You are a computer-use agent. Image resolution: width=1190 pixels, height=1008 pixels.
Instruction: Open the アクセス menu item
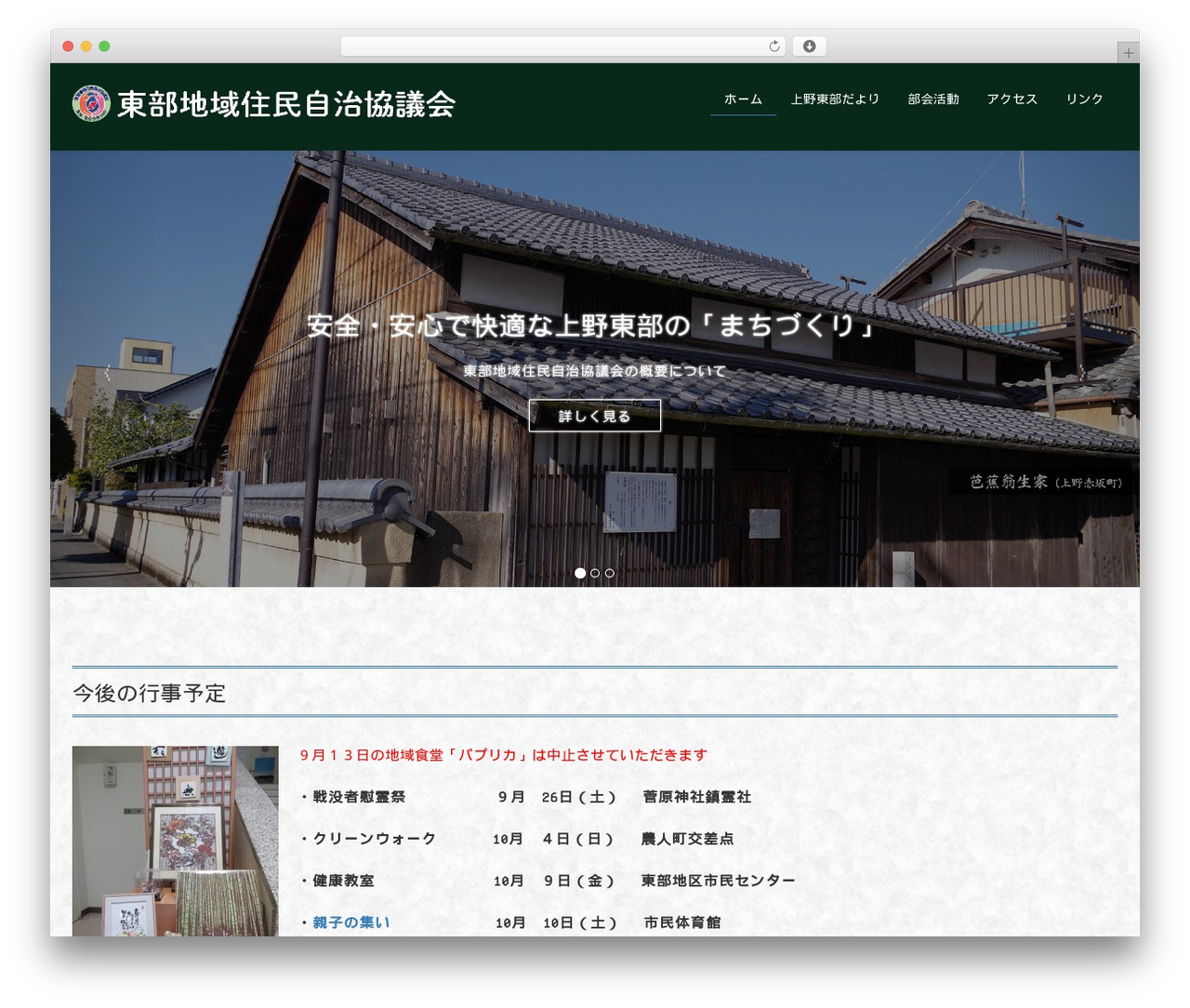point(1011,99)
